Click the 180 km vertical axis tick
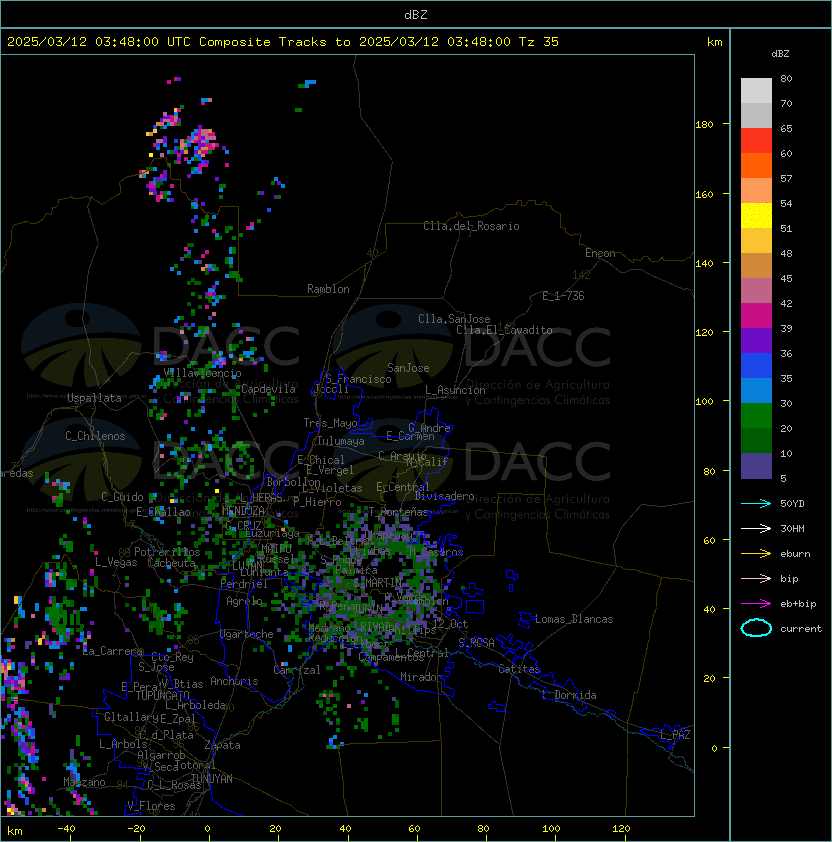The width and height of the screenshot is (832, 842). click(x=704, y=125)
